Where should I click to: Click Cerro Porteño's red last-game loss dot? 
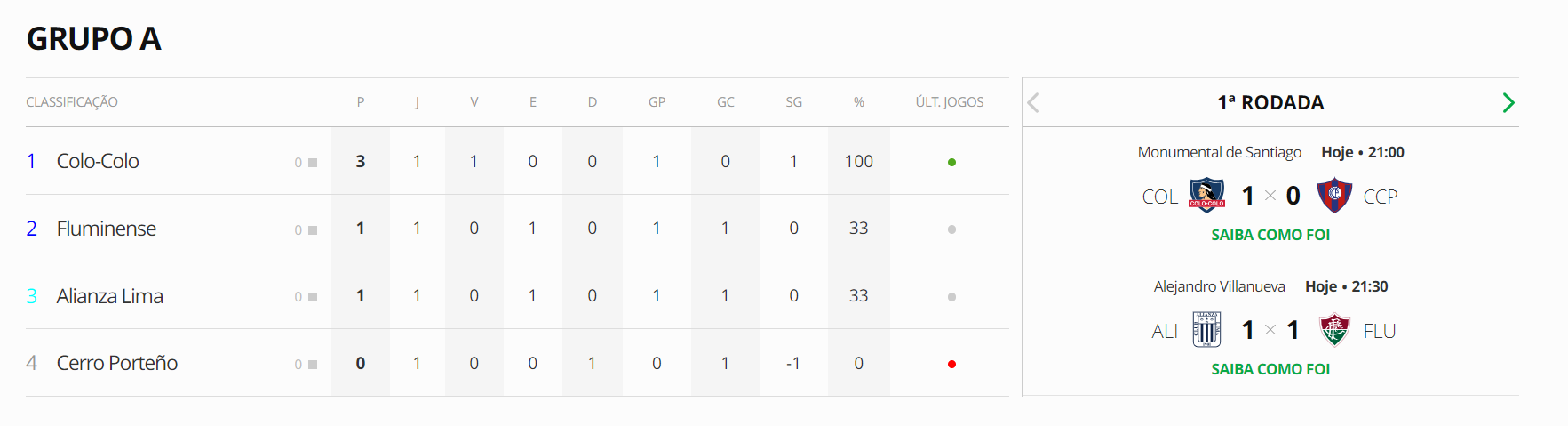(x=951, y=364)
